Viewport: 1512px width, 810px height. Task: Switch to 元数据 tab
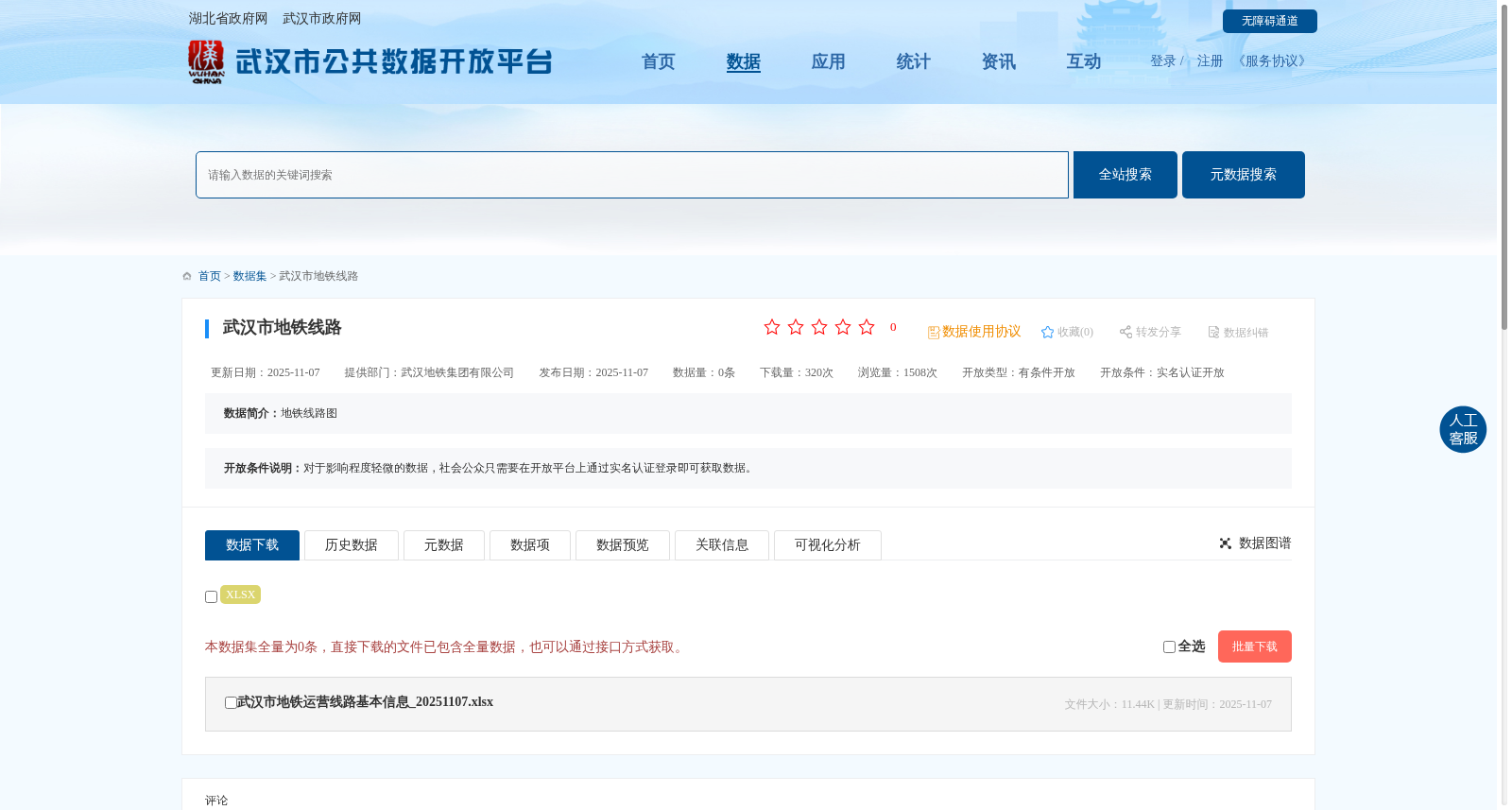[x=444, y=545]
